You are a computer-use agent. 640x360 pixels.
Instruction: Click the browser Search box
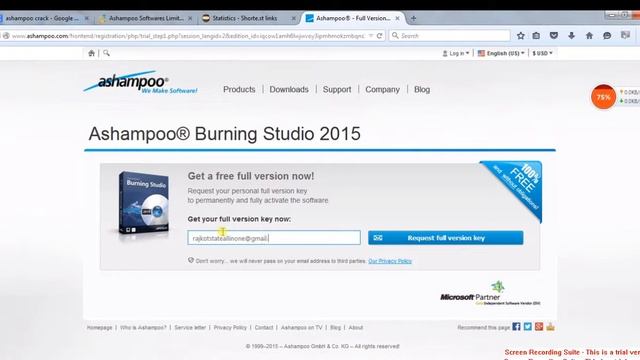coord(450,36)
